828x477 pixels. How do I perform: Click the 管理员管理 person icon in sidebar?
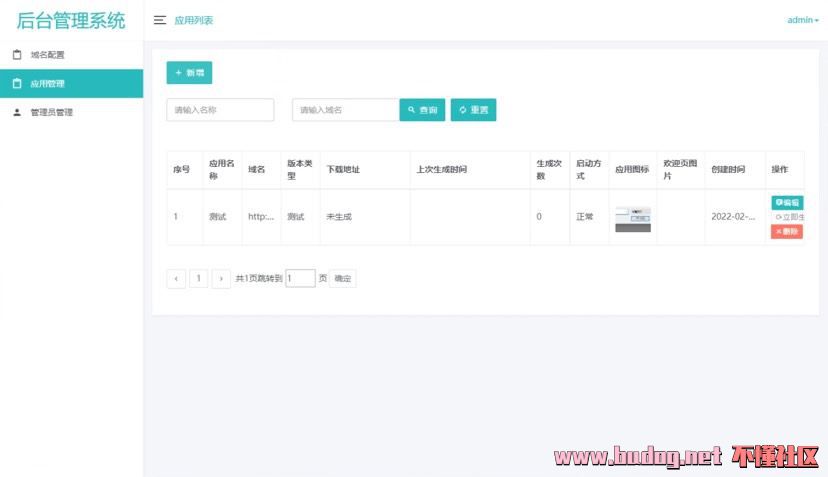[17, 112]
